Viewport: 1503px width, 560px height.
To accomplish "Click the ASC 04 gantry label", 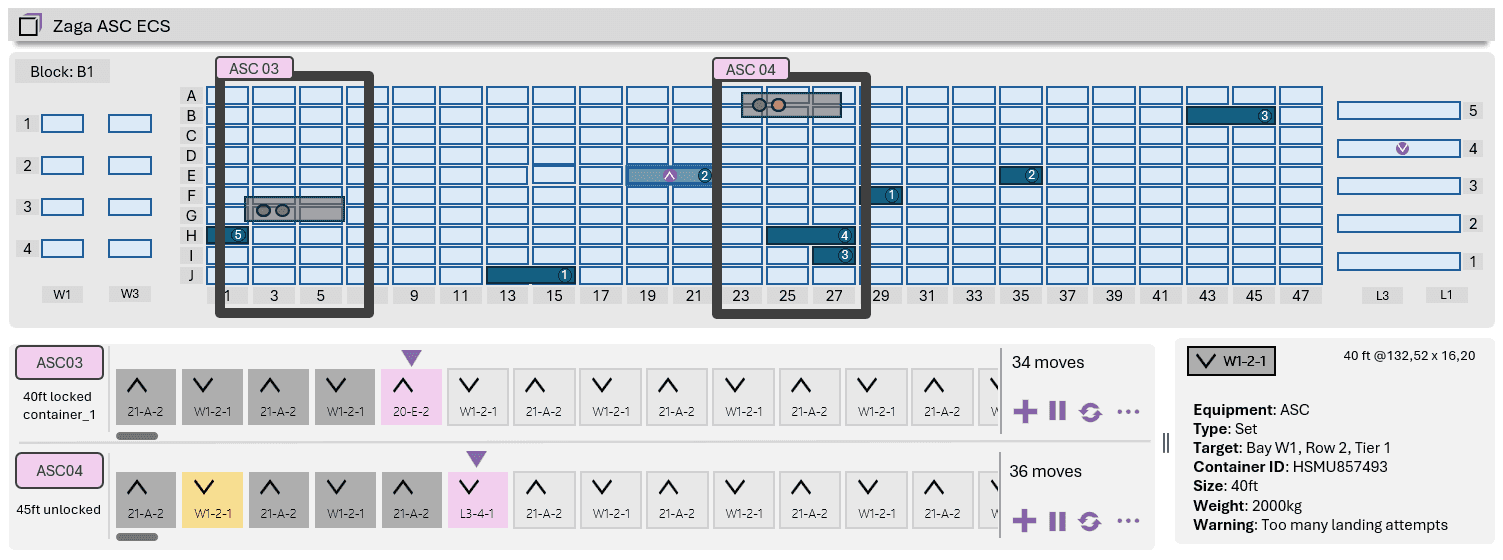I will pos(751,69).
